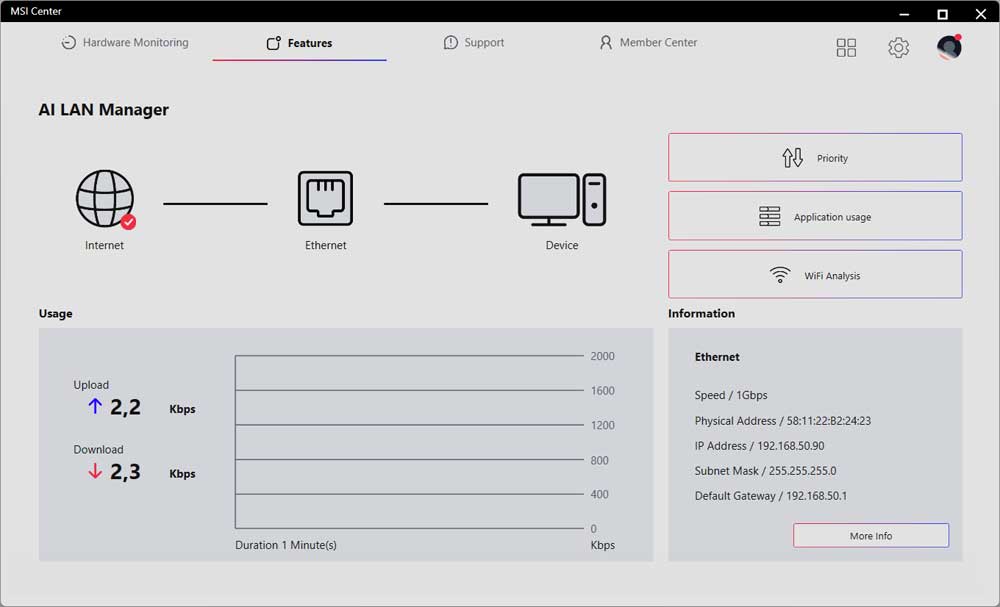The image size is (1000, 607).
Task: Go to Member Center tab
Action: tap(648, 43)
